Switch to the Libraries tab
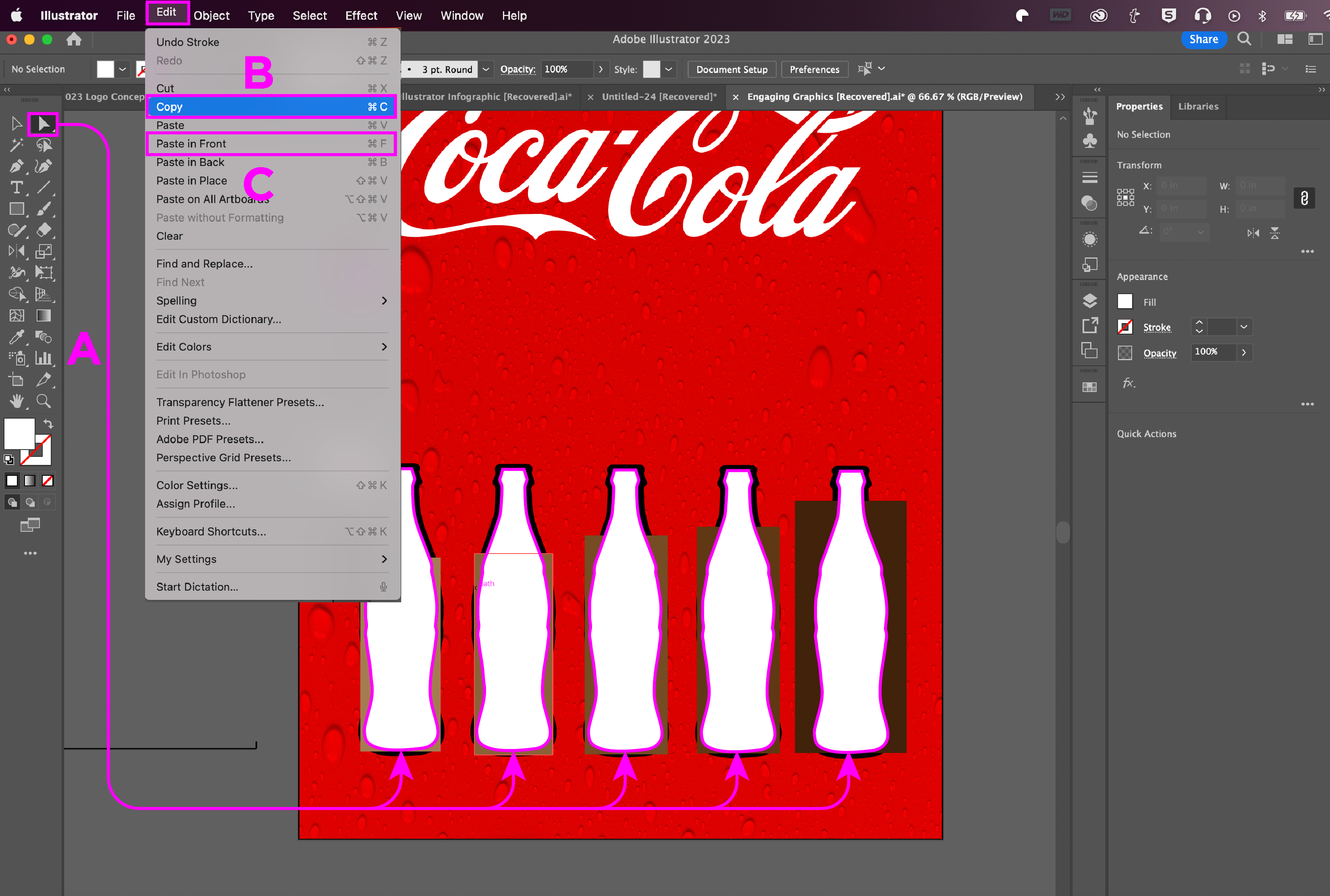The image size is (1330, 896). point(1198,106)
